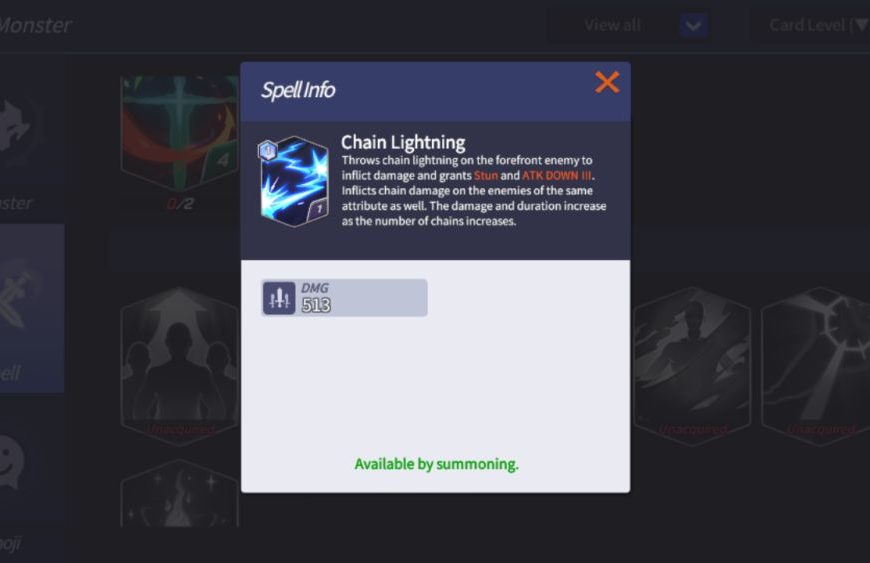
Task: Click the DMG 513 stat box
Action: pyautogui.click(x=344, y=298)
